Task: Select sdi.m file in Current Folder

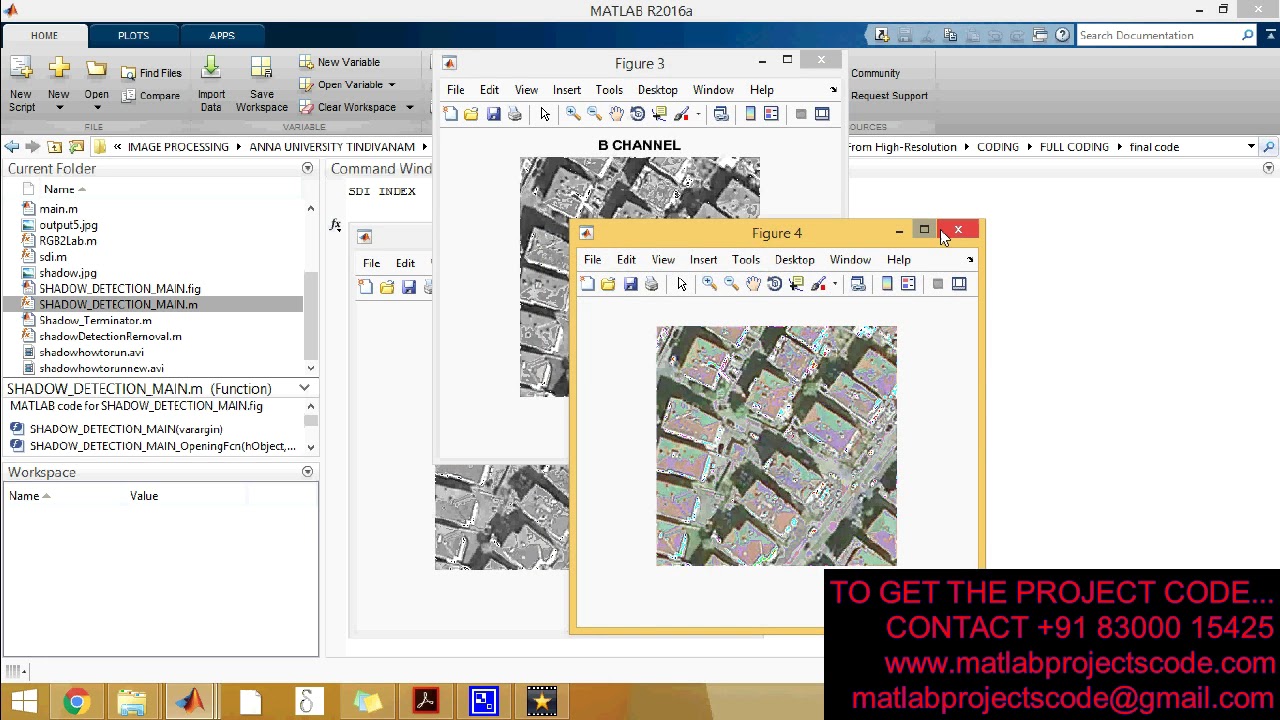Action: (x=53, y=257)
